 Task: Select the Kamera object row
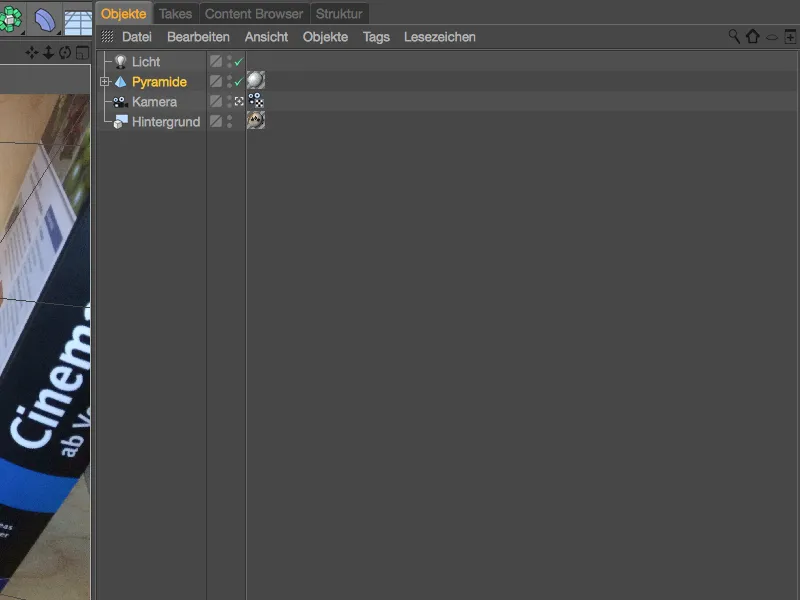[154, 102]
